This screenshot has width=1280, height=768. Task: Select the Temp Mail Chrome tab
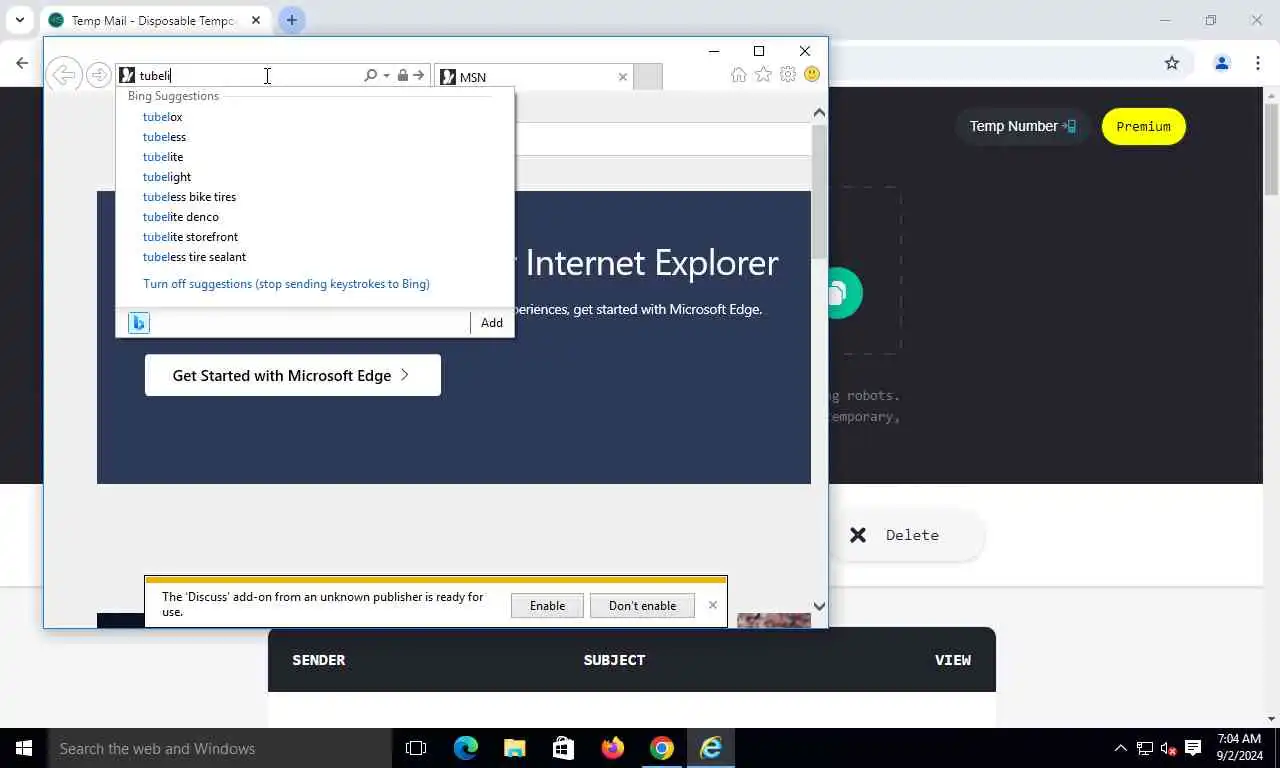(153, 20)
